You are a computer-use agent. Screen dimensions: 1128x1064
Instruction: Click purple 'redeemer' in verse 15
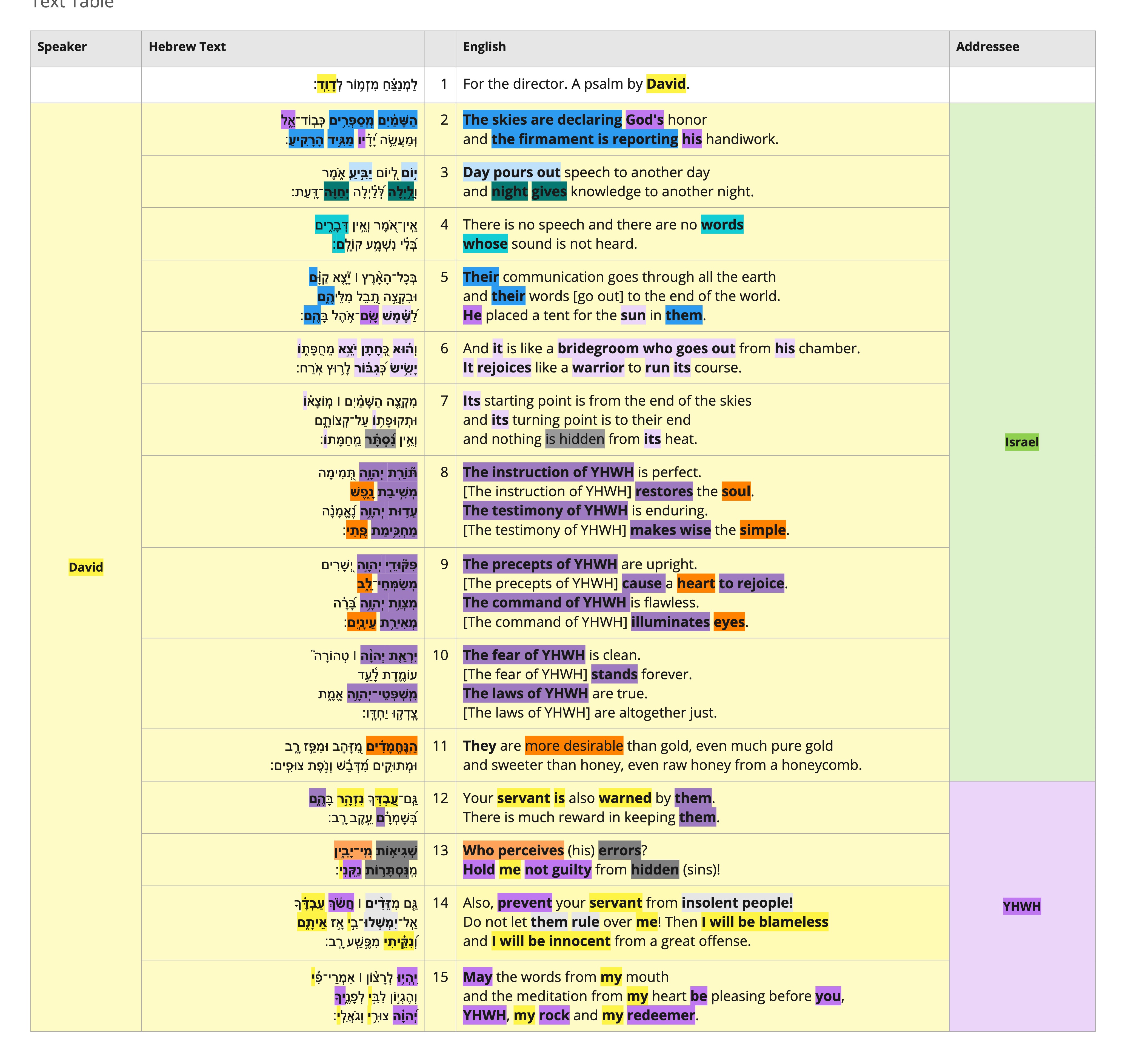pyautogui.click(x=661, y=1015)
